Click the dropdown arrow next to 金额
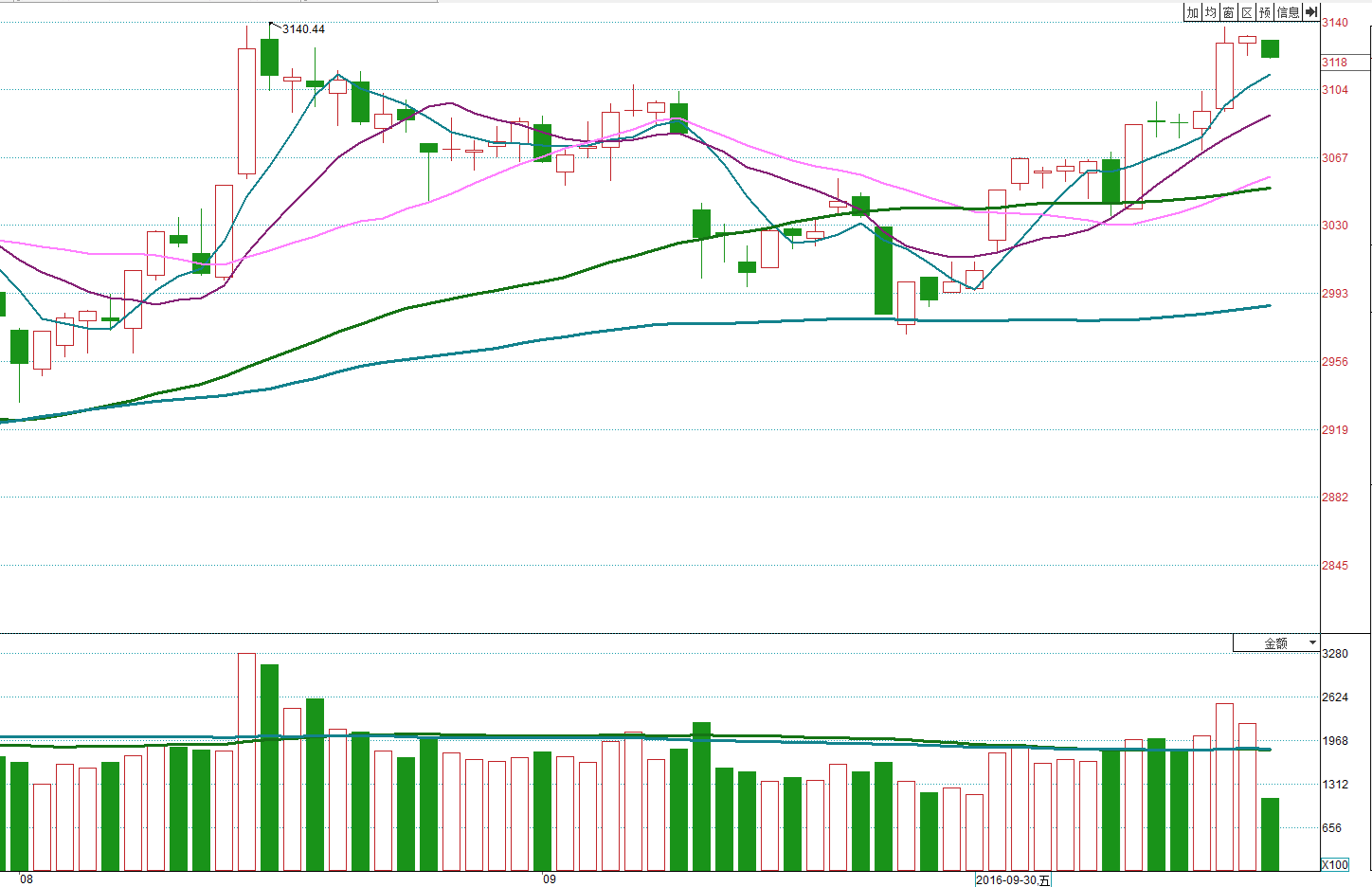This screenshot has width=1372, height=887. pyautogui.click(x=1312, y=643)
